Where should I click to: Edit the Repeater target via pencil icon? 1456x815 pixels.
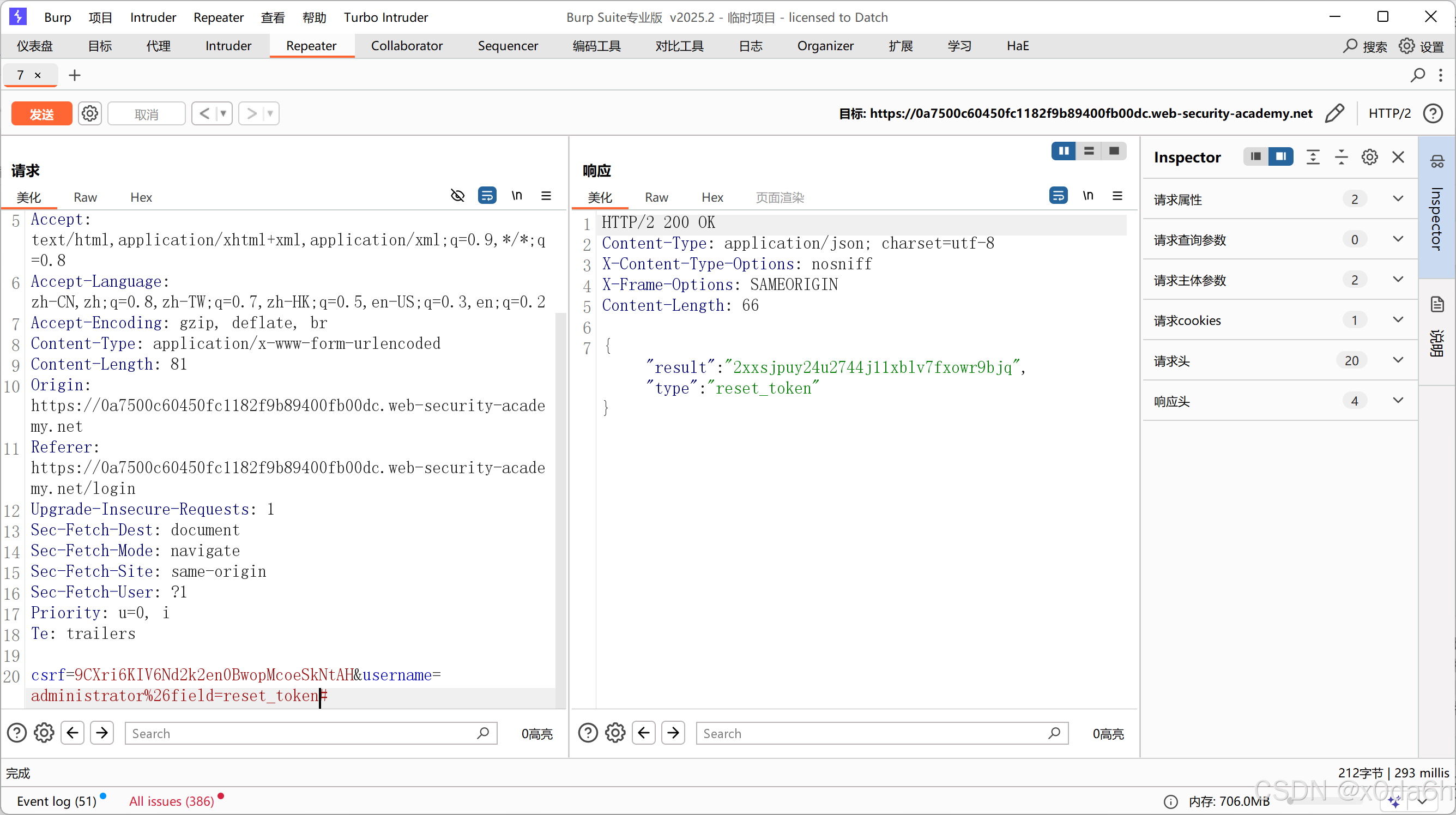[1335, 113]
